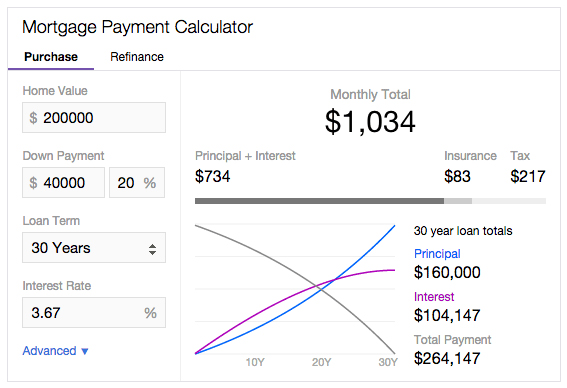Expand the Advanced options link
567x388 pixels.
55,351
